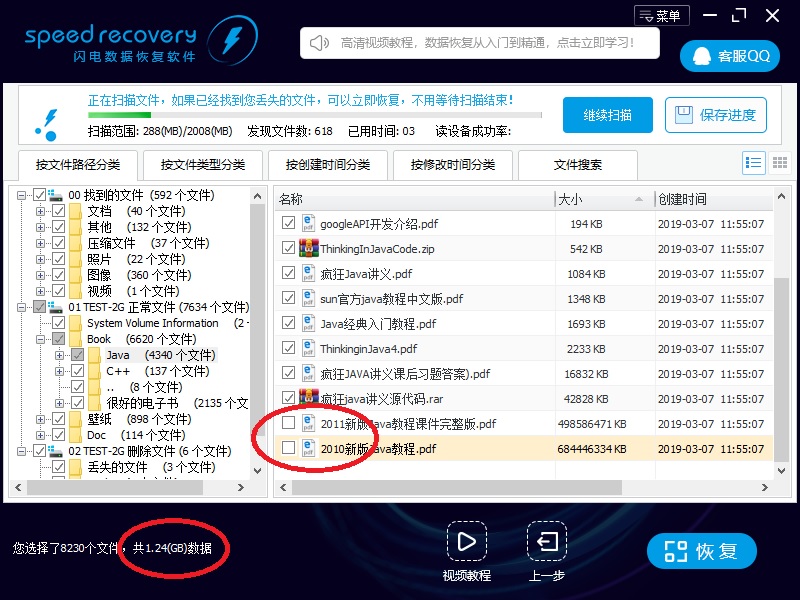Click the video tutorial play icon
The width and height of the screenshot is (800, 600).
click(466, 542)
